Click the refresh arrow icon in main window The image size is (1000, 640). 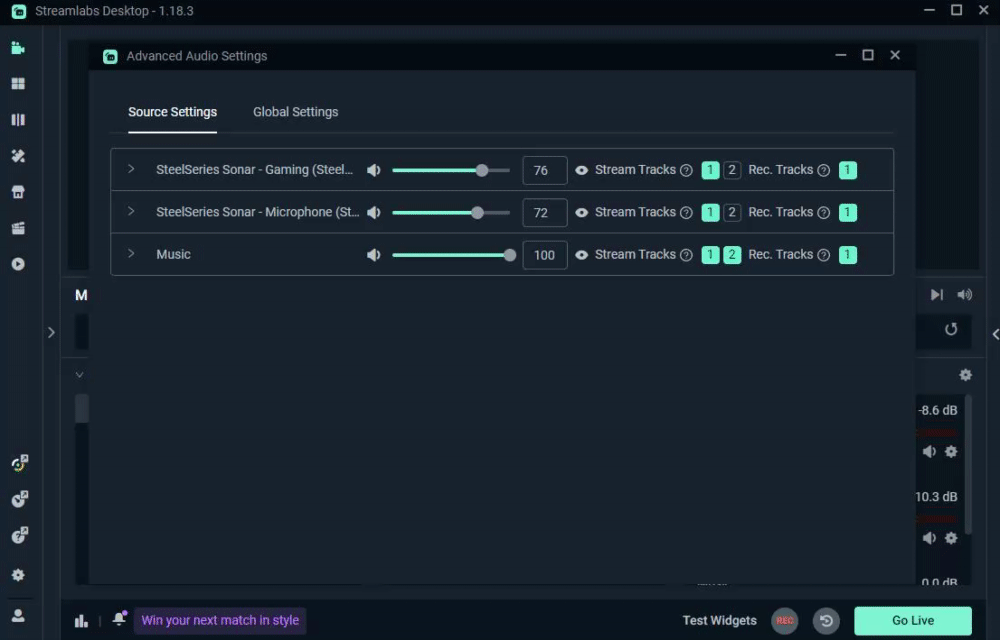coord(951,329)
